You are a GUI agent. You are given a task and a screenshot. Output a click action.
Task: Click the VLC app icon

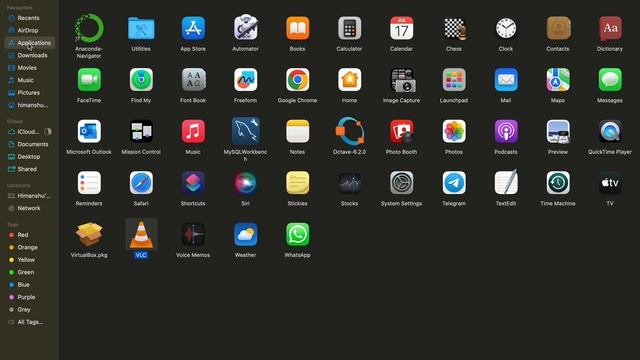[141, 234]
